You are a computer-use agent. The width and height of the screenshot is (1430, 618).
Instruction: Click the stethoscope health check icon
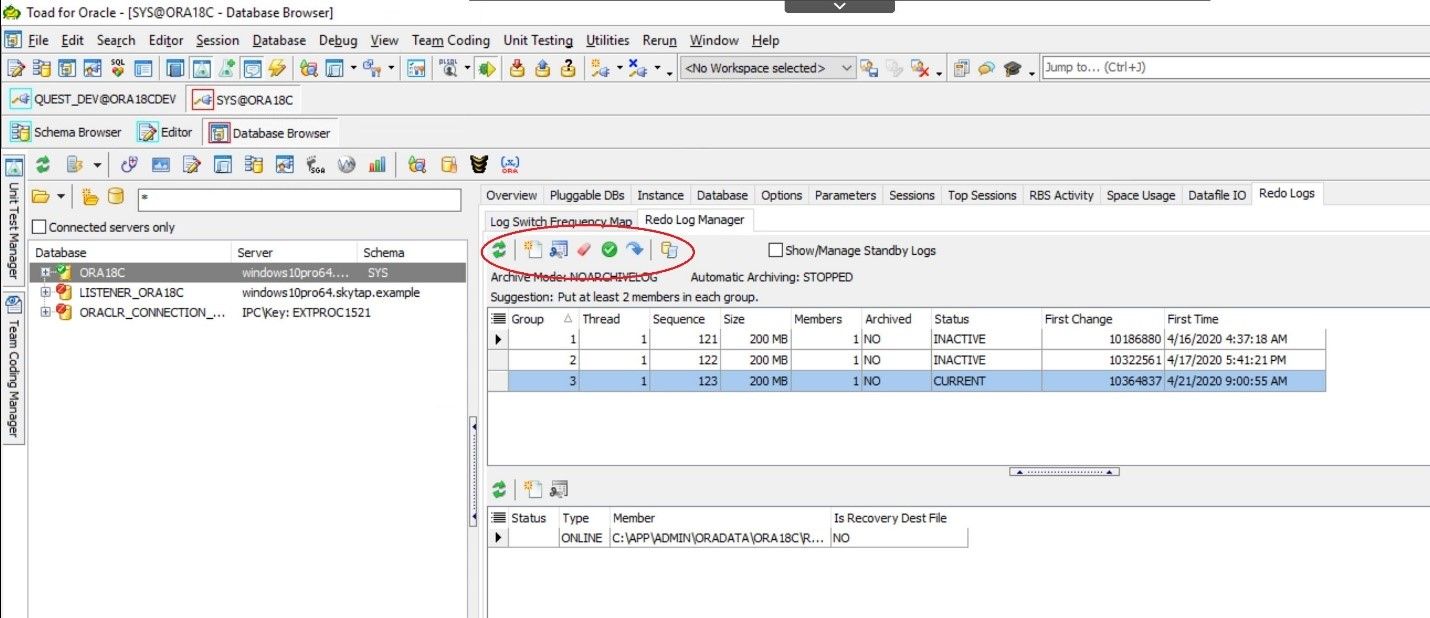click(129, 165)
